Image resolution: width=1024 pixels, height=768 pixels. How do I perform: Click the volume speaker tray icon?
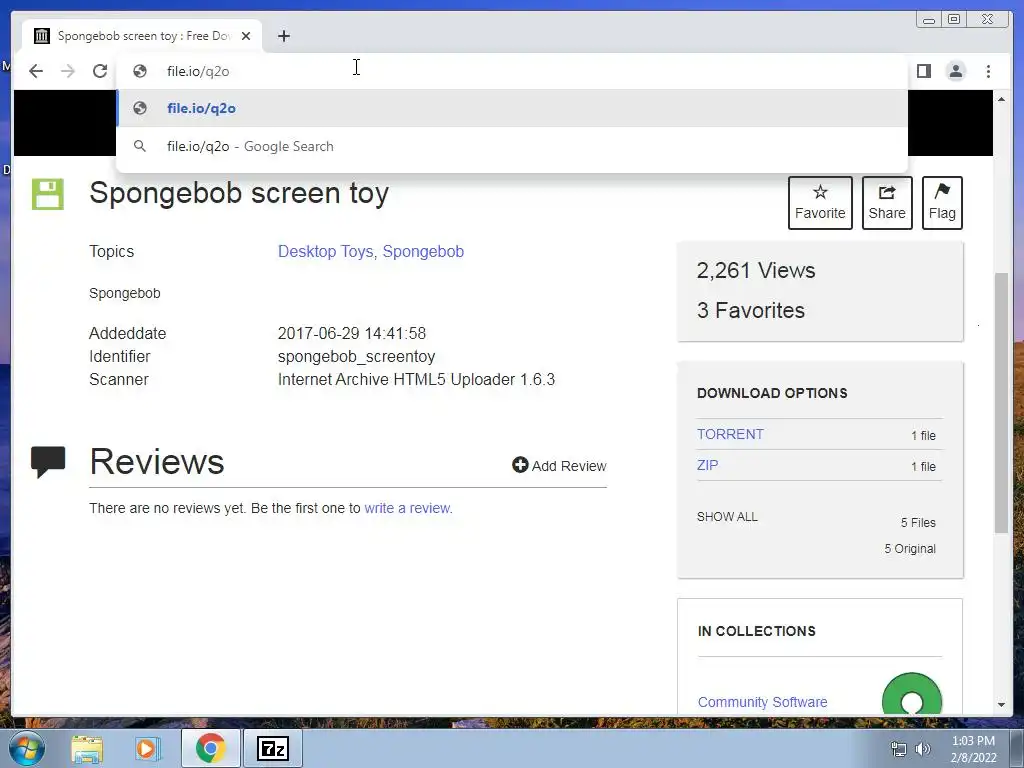click(923, 749)
